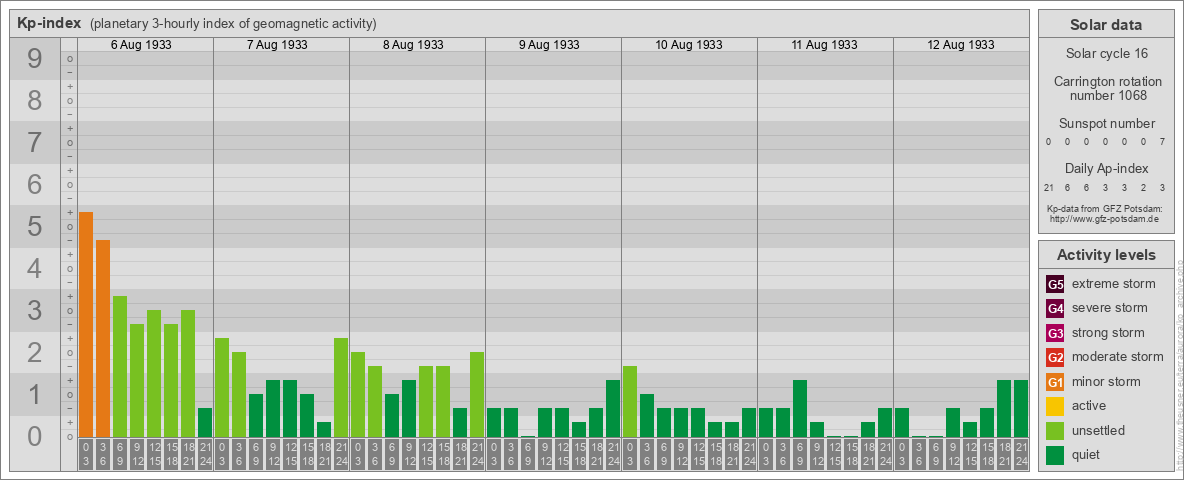Click the yellow 'active' legend swatch

click(x=1055, y=406)
